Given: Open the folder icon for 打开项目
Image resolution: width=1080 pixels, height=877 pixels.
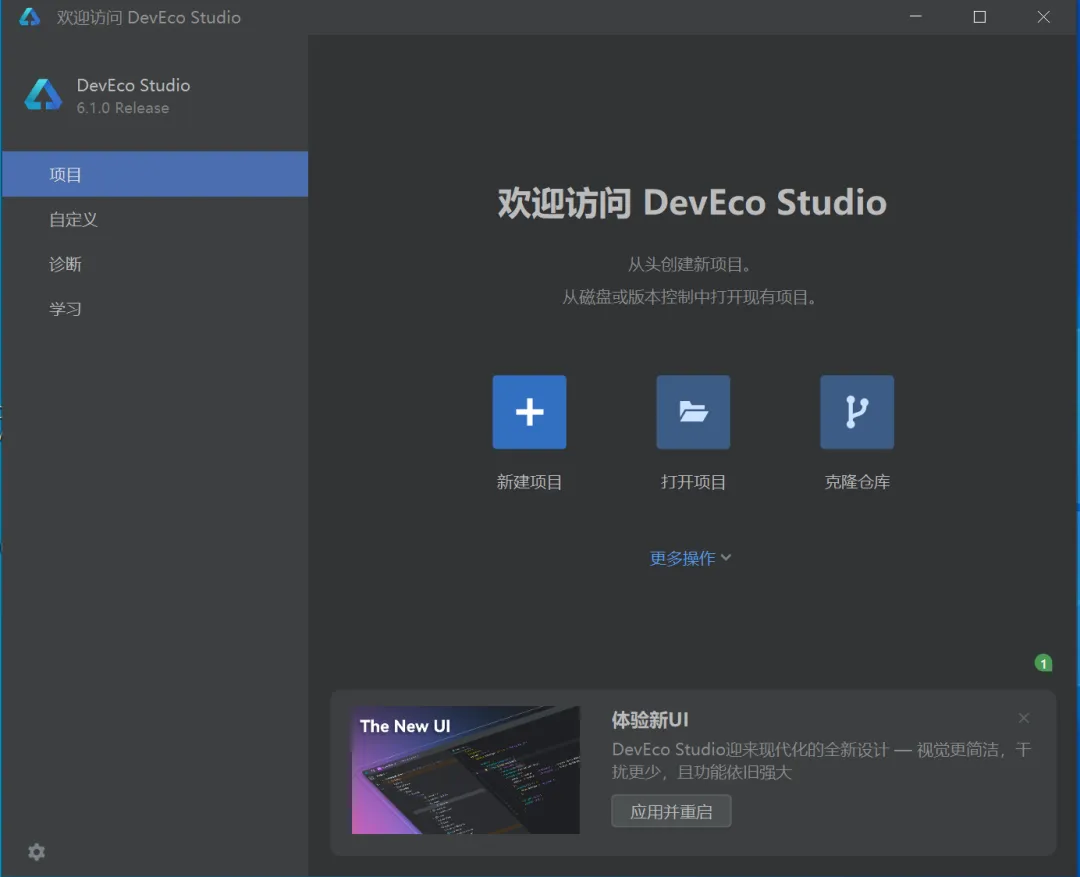Looking at the screenshot, I should click(693, 412).
